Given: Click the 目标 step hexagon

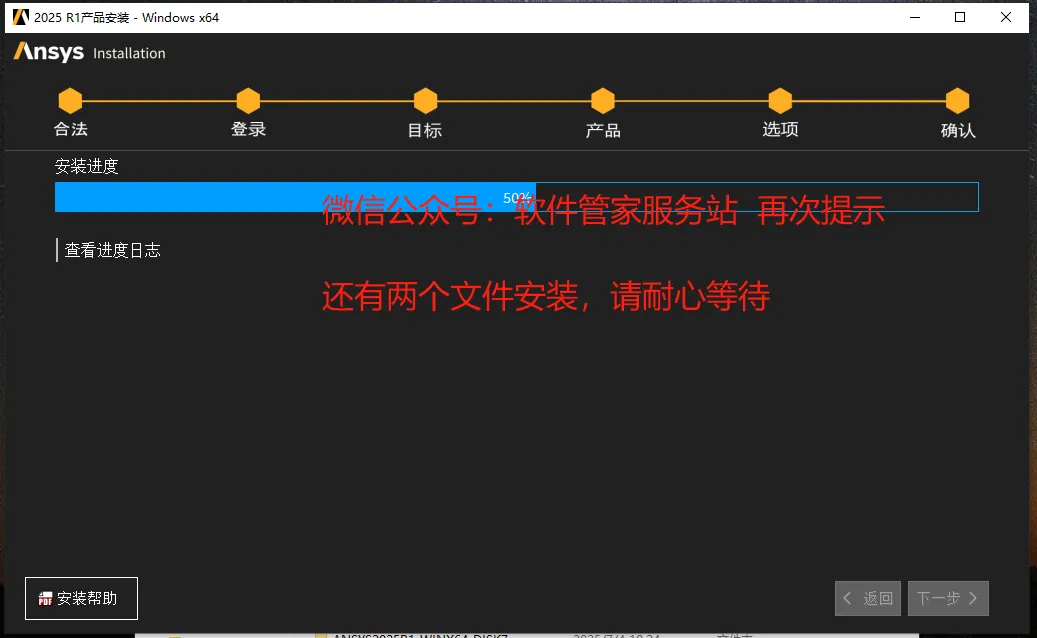Looking at the screenshot, I should point(425,100).
